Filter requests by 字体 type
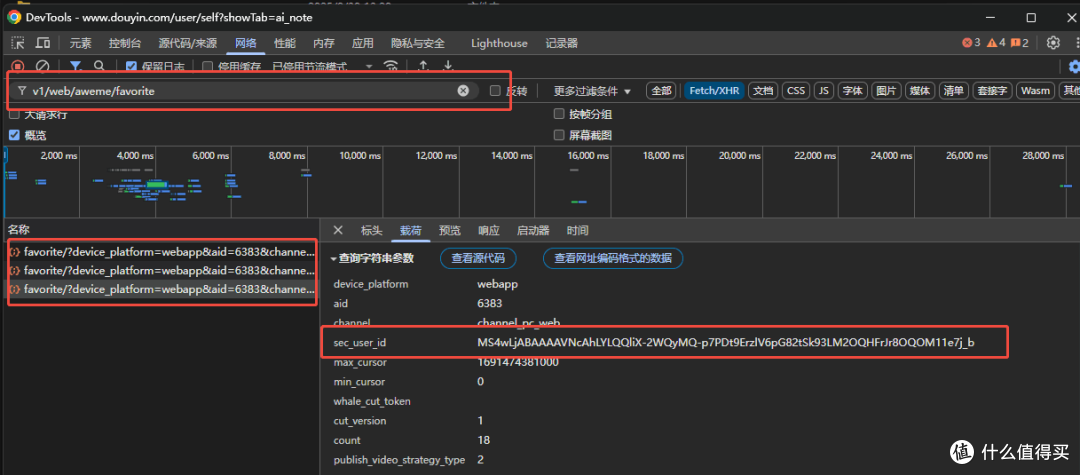 pyautogui.click(x=852, y=91)
